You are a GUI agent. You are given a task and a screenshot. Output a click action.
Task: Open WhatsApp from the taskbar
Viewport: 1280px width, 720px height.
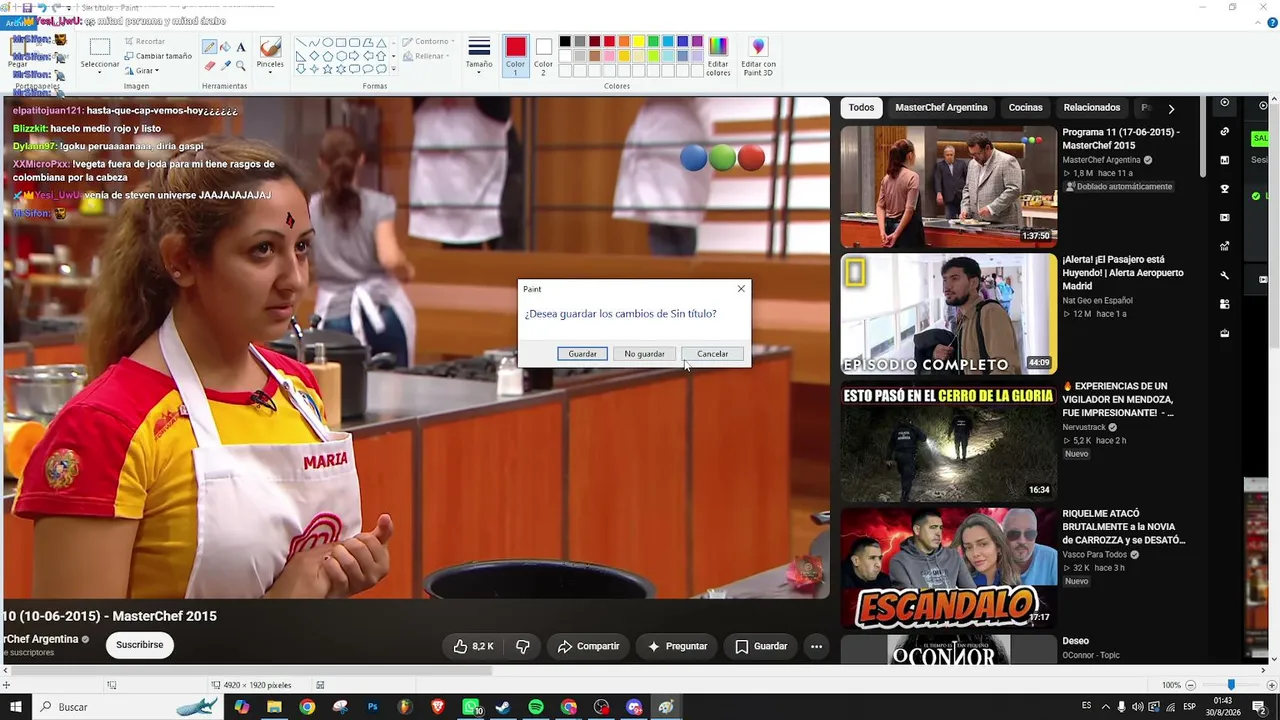[471, 707]
